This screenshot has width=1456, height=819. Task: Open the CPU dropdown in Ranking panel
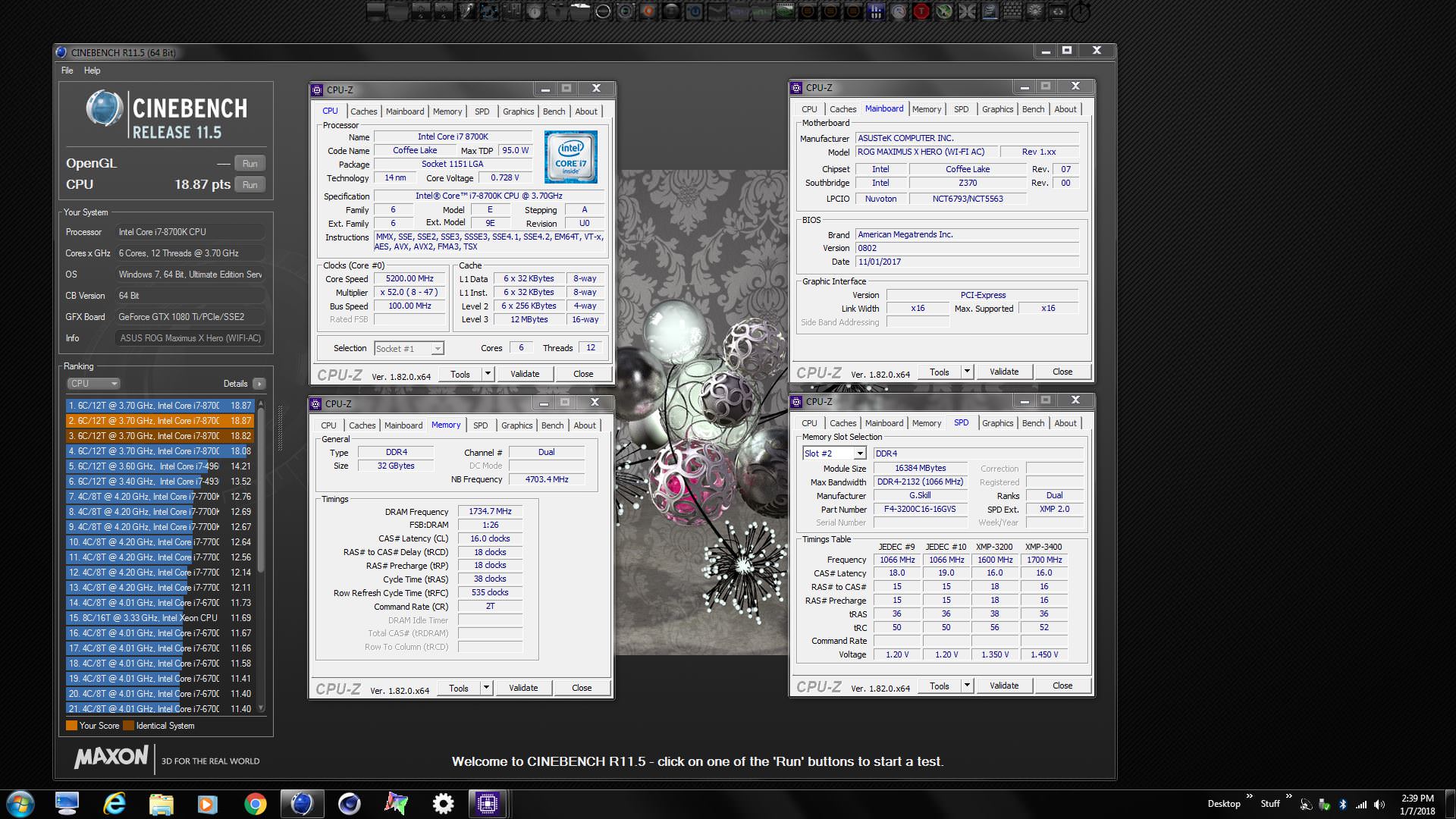(93, 384)
